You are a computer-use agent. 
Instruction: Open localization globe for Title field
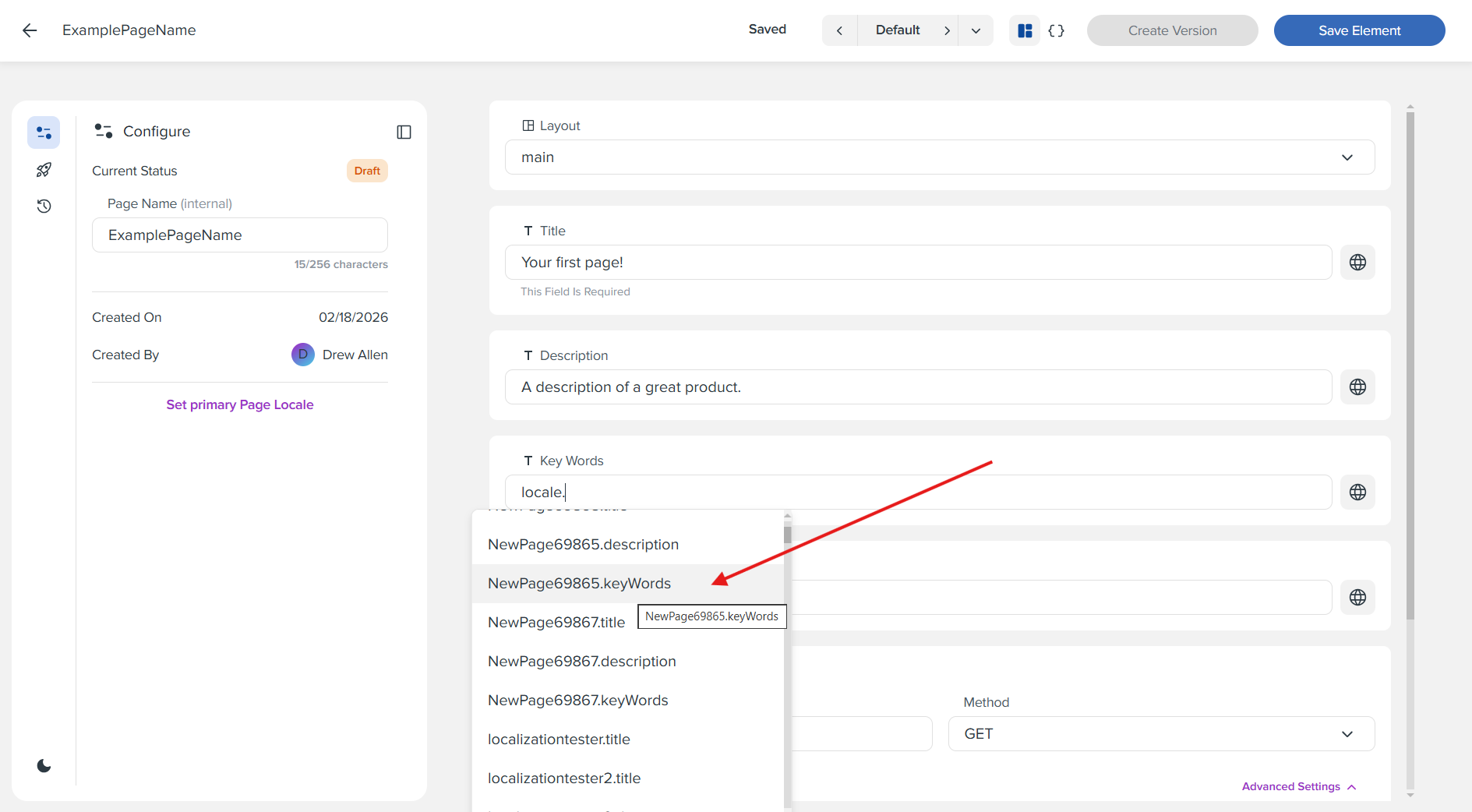(1357, 262)
